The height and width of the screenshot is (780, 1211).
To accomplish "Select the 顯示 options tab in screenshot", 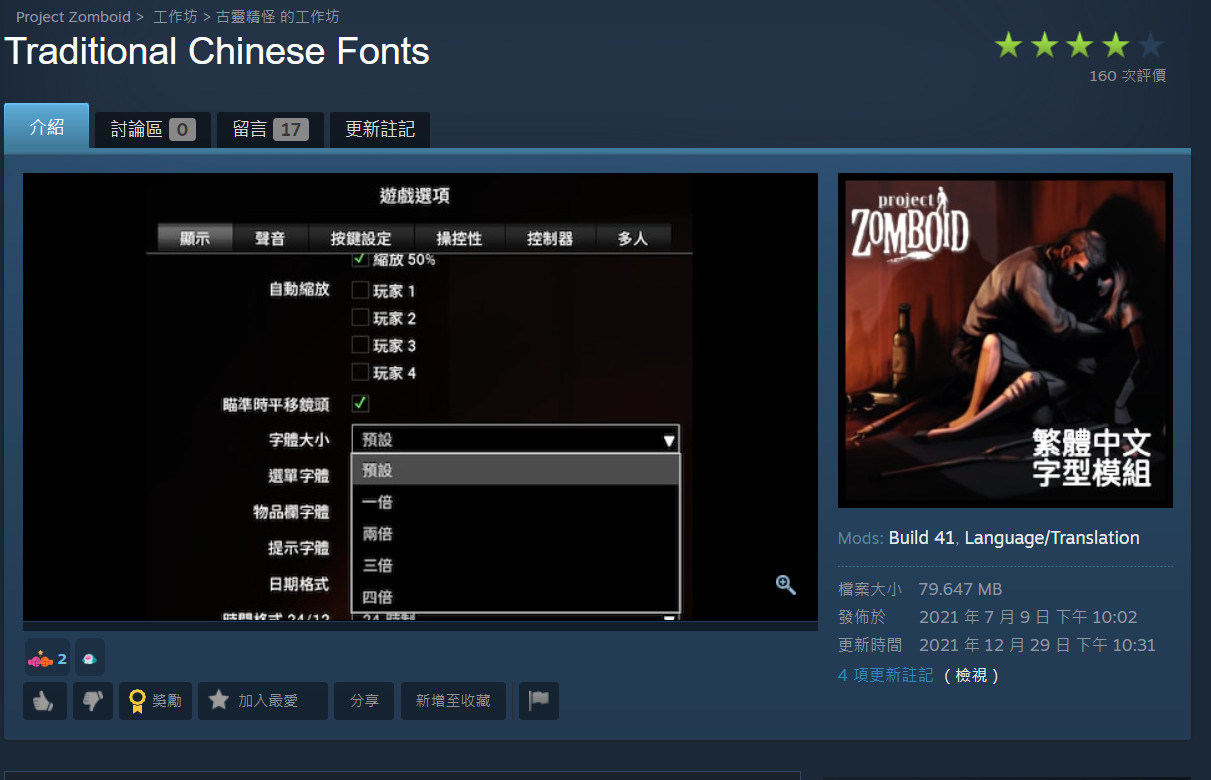I will (195, 238).
